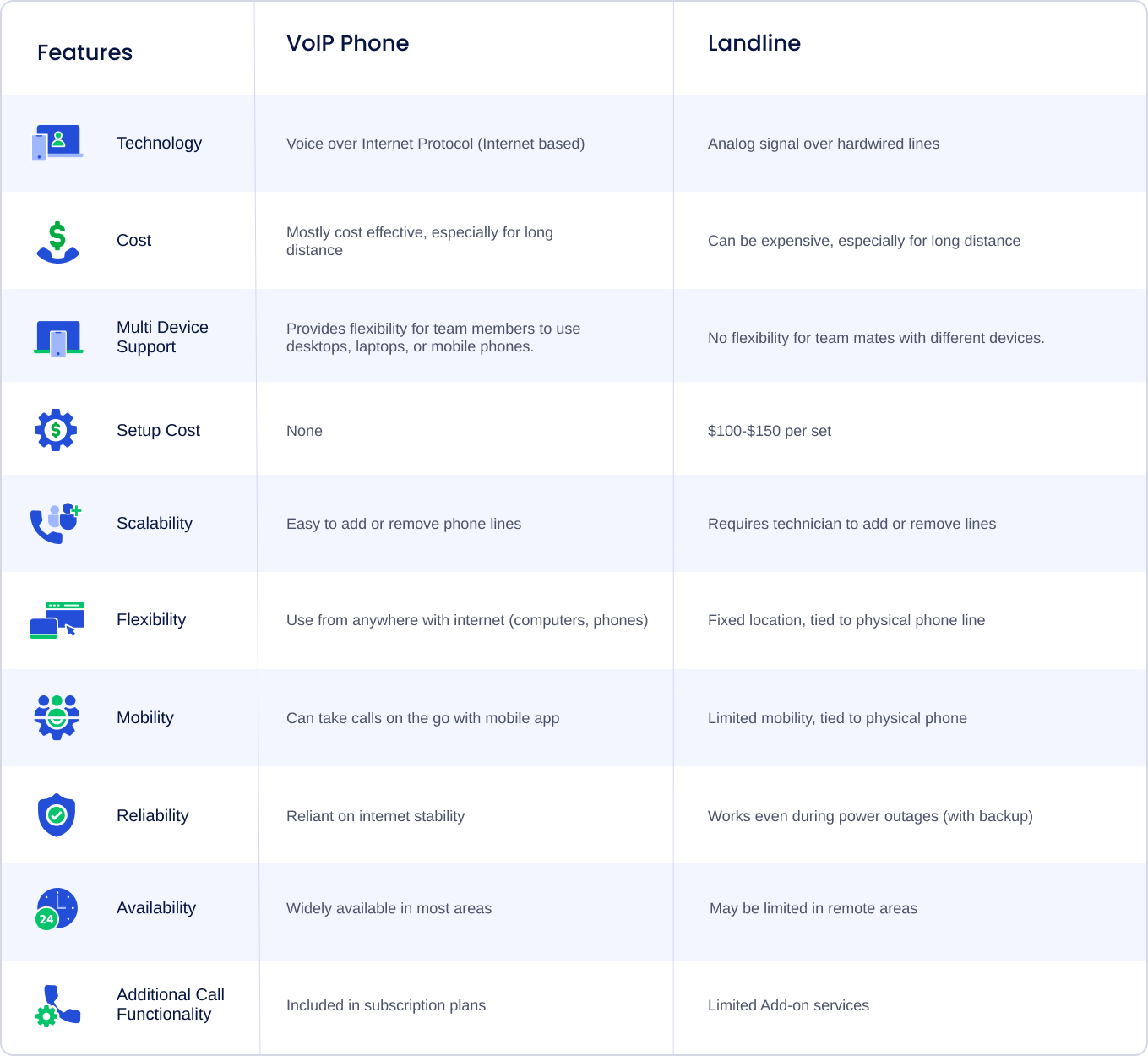Select "Included in subscription plans" cell
The height and width of the screenshot is (1056, 1148).
pyautogui.click(x=385, y=1005)
